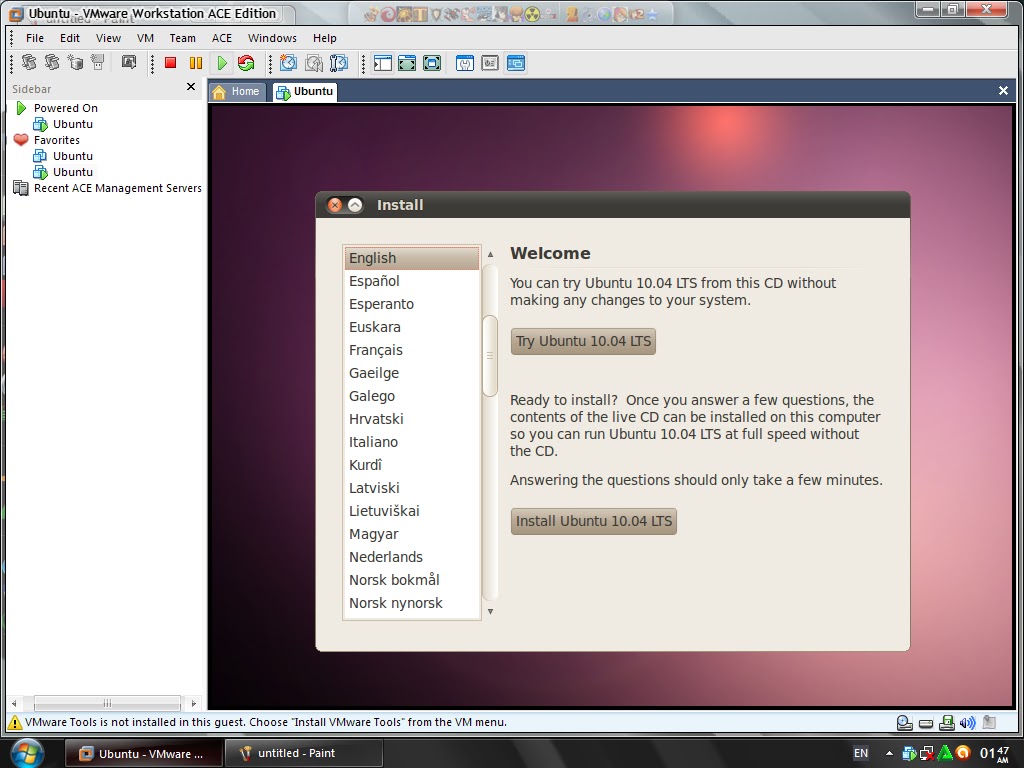The image size is (1024, 768).
Task: Click the first ACE toolbar icon
Action: (29, 63)
